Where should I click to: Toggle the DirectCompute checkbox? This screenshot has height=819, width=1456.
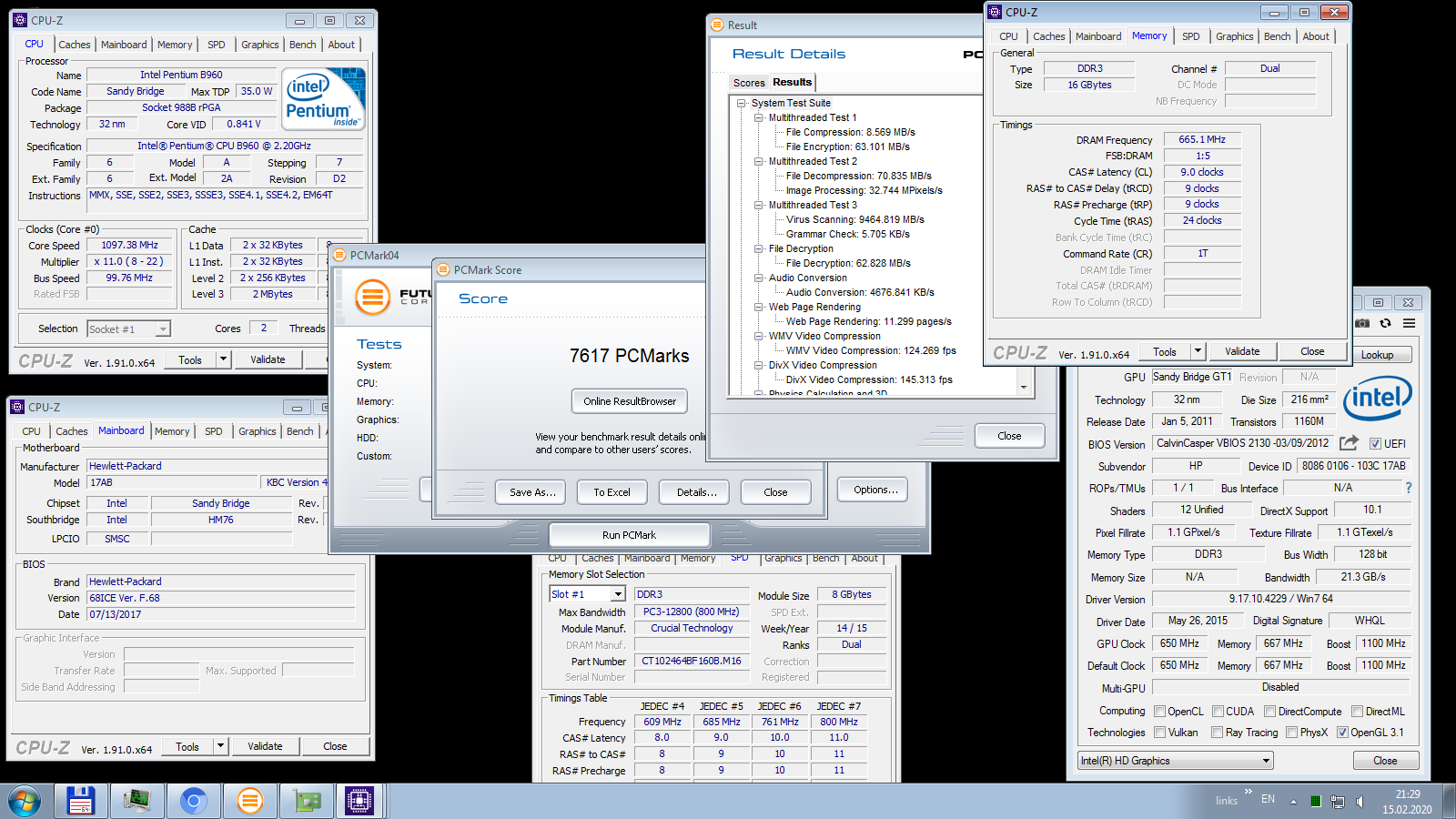pyautogui.click(x=1269, y=712)
